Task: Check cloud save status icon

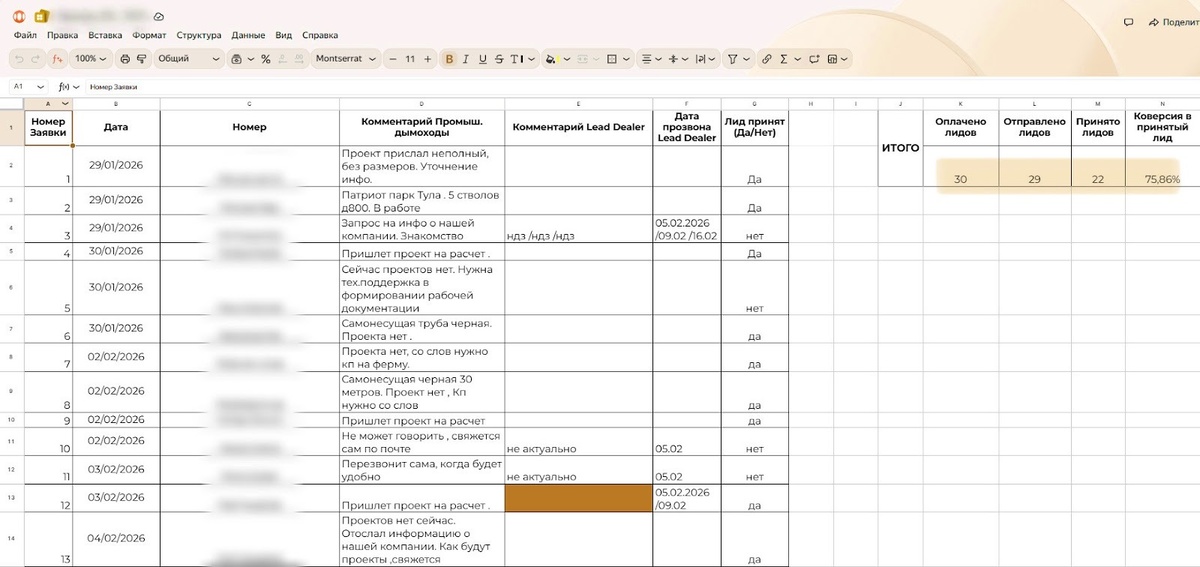Action: point(160,17)
